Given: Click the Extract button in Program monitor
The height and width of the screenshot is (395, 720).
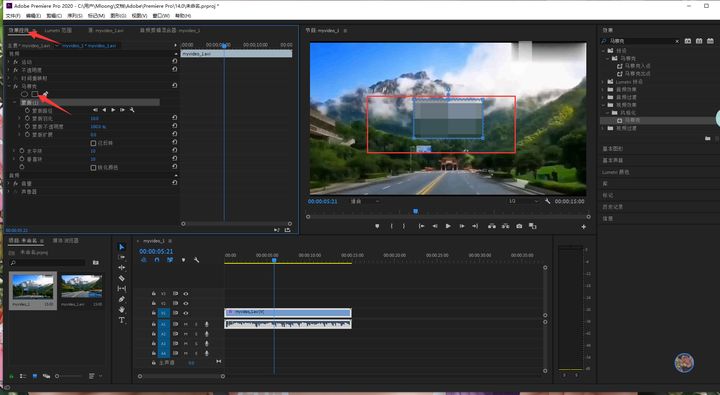Looking at the screenshot, I should click(505, 226).
